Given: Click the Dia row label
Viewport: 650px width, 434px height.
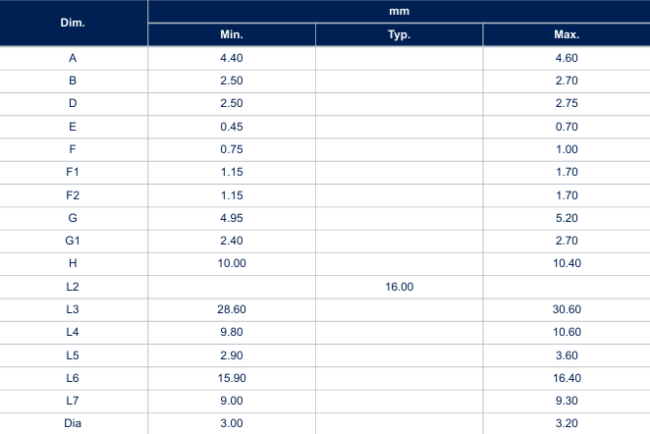Looking at the screenshot, I should tap(73, 424).
